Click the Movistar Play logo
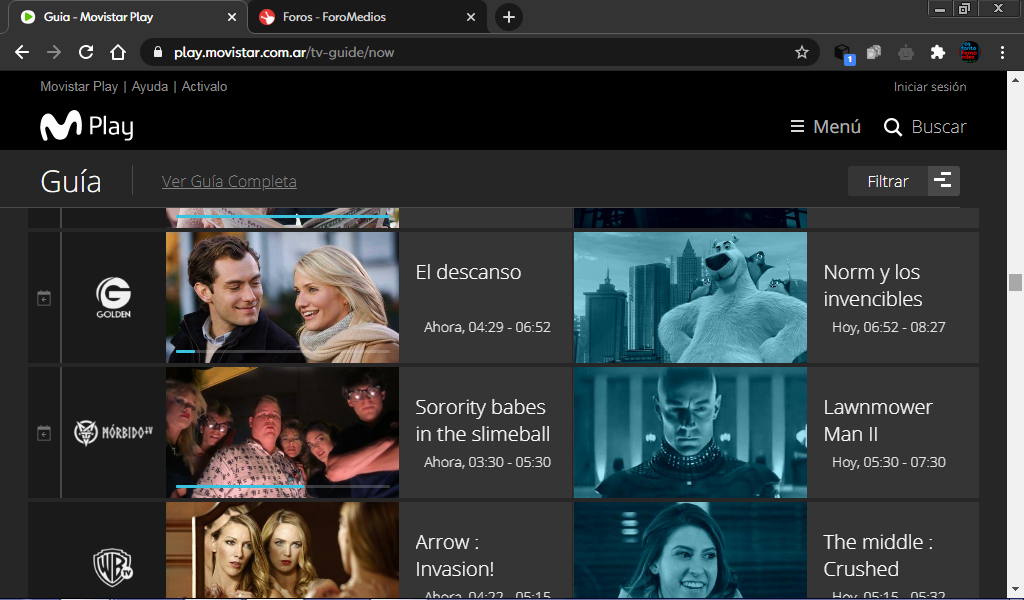 87,126
